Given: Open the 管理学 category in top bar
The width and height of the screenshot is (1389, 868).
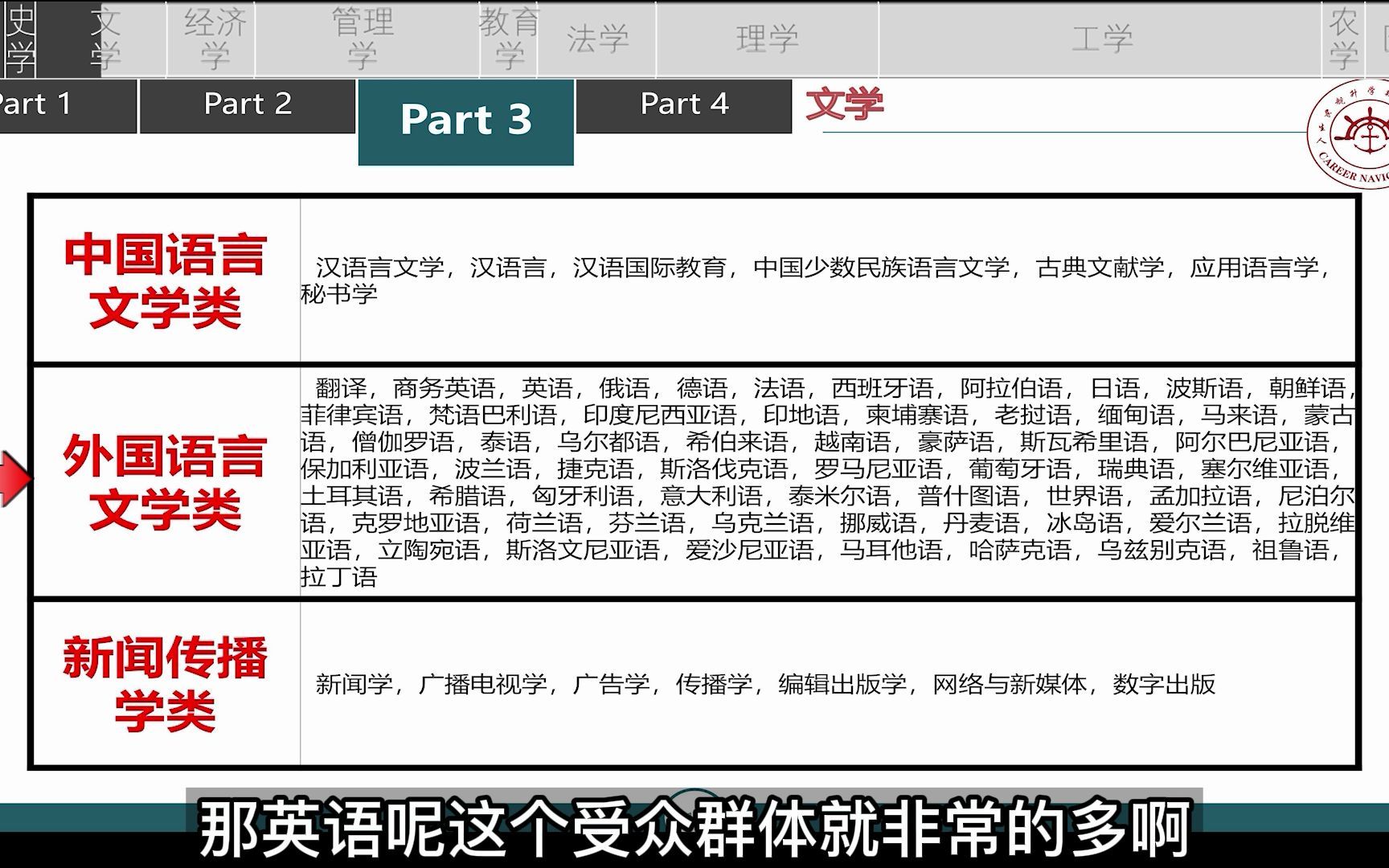Looking at the screenshot, I should 363,39.
